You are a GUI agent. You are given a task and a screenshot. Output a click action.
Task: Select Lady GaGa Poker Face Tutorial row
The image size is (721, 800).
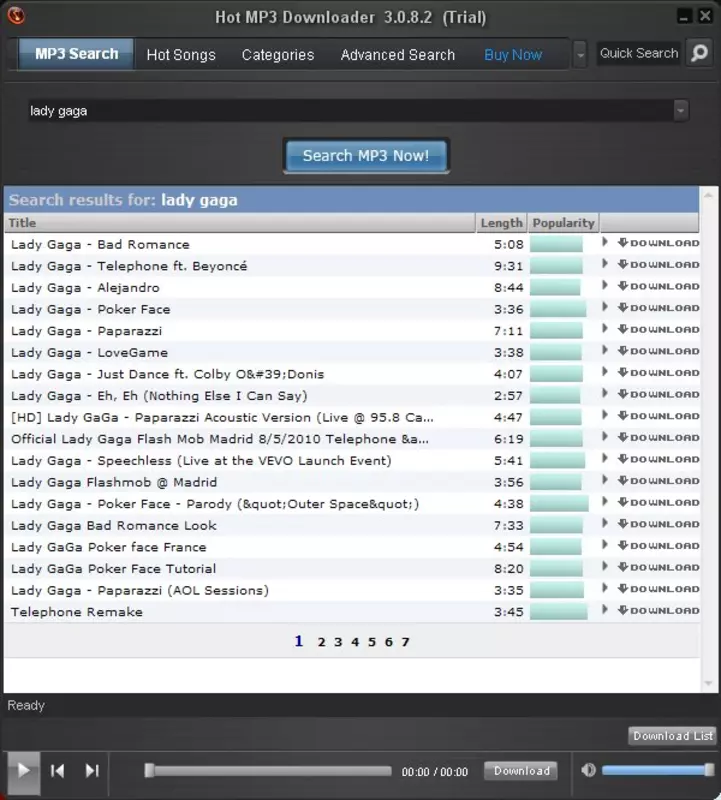(x=352, y=568)
